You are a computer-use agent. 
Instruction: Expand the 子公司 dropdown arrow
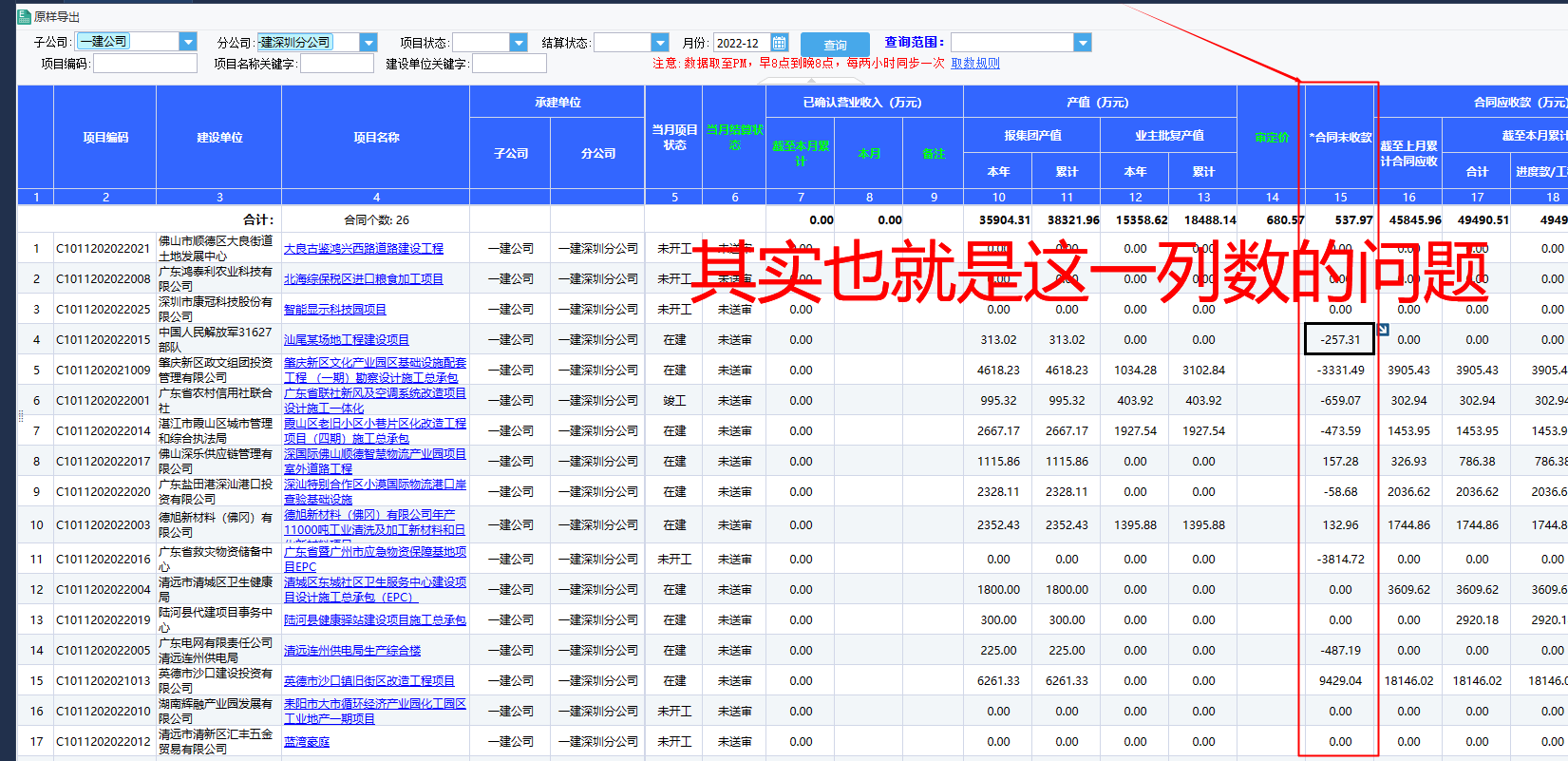188,42
